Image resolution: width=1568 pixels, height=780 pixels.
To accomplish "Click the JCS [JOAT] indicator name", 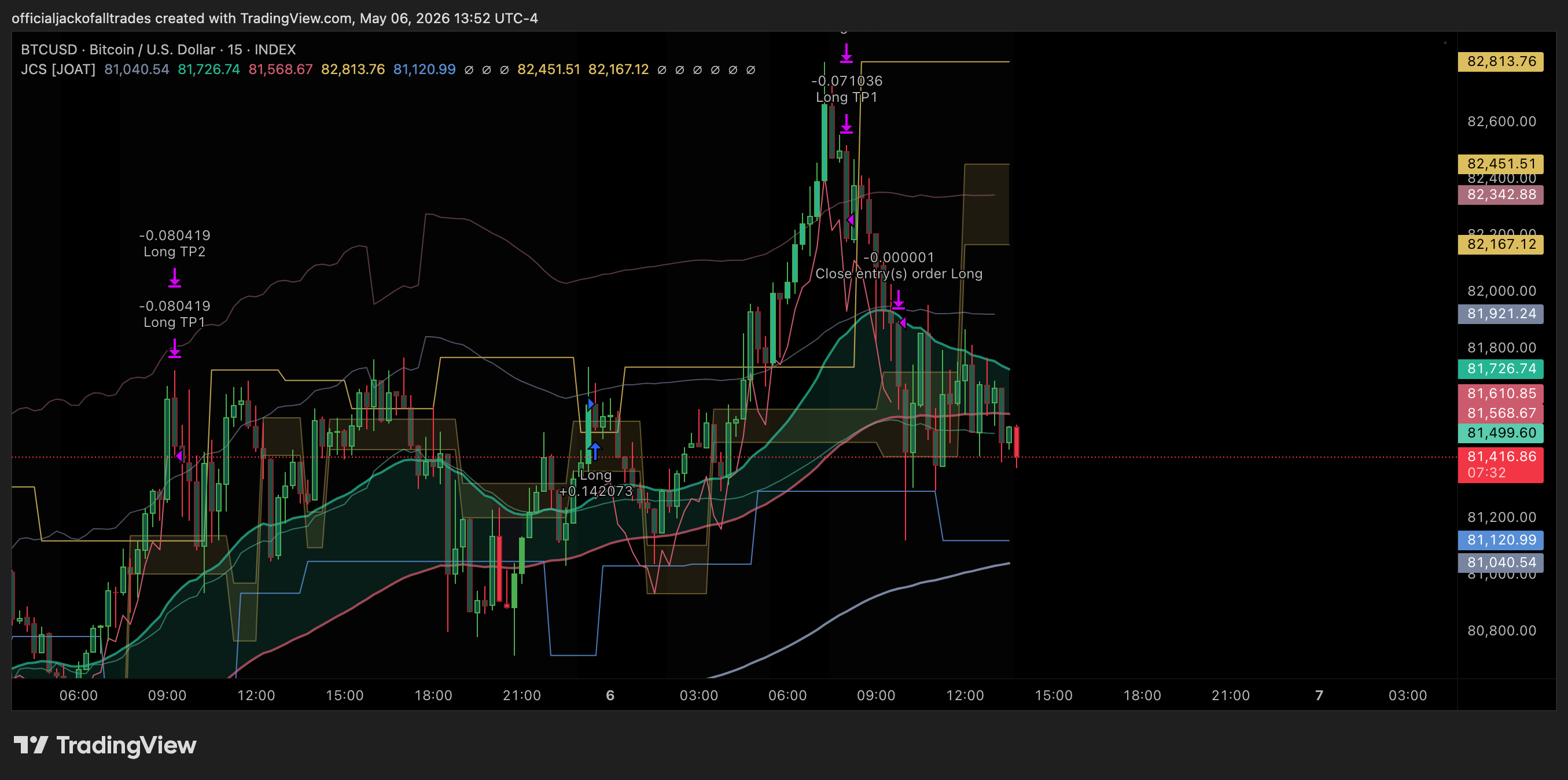I will [x=58, y=69].
